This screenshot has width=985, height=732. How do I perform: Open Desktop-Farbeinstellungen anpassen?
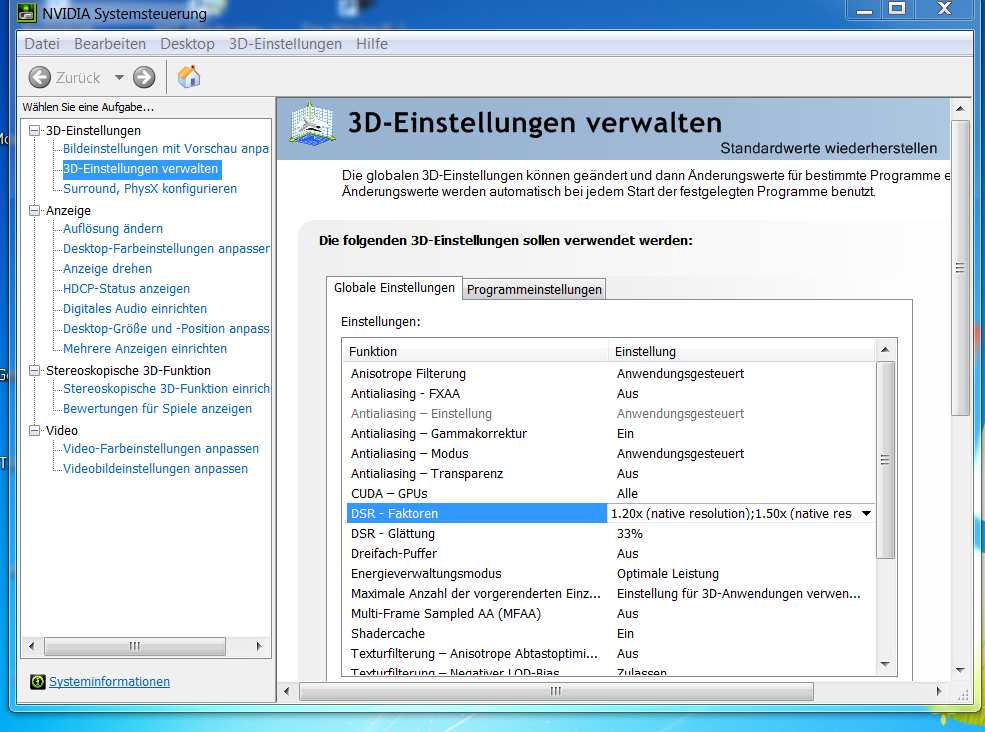tap(166, 249)
